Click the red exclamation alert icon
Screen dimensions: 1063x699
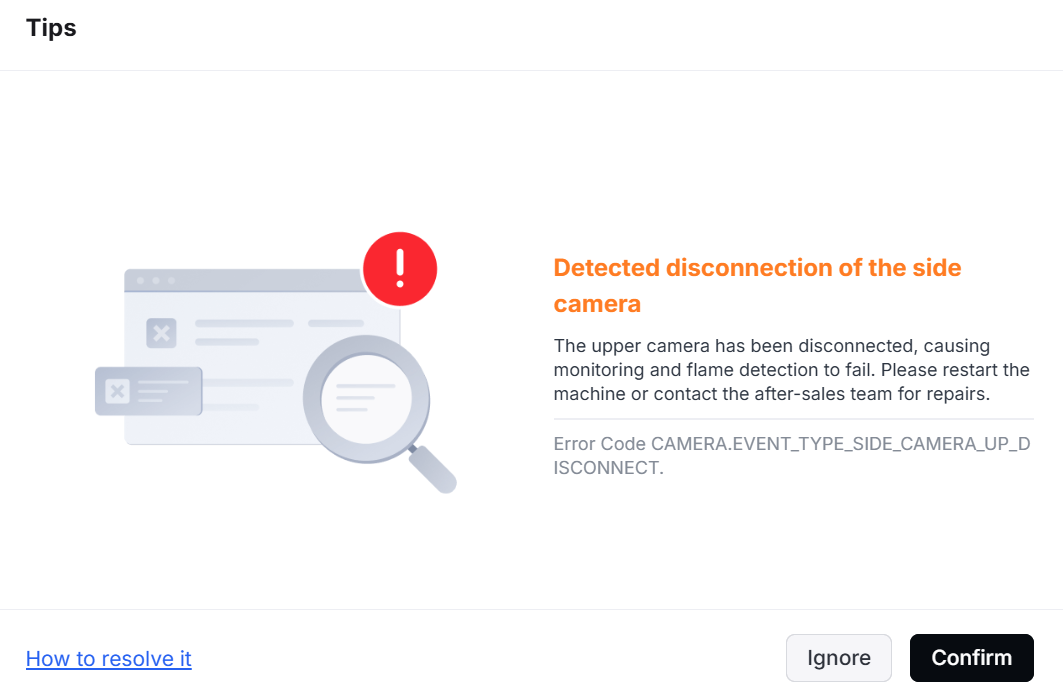[x=400, y=269]
